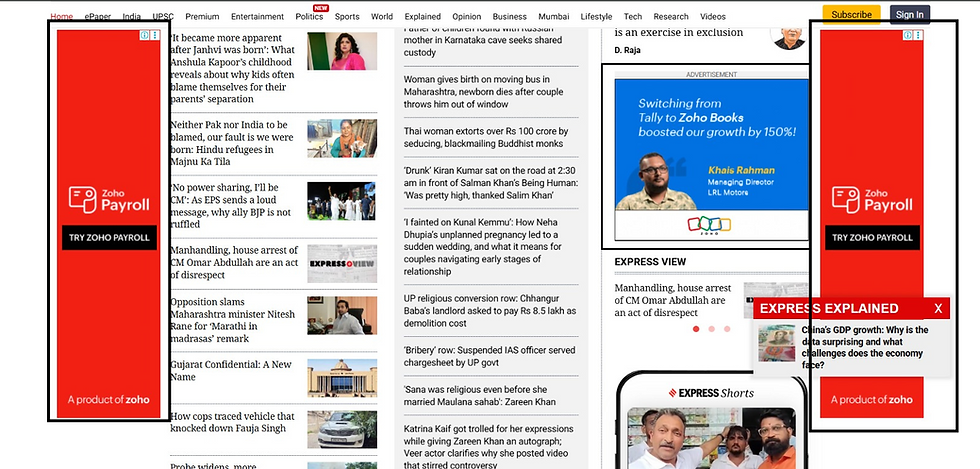This screenshot has width=980, height=469.
Task: Go to Opinion section
Action: (467, 16)
